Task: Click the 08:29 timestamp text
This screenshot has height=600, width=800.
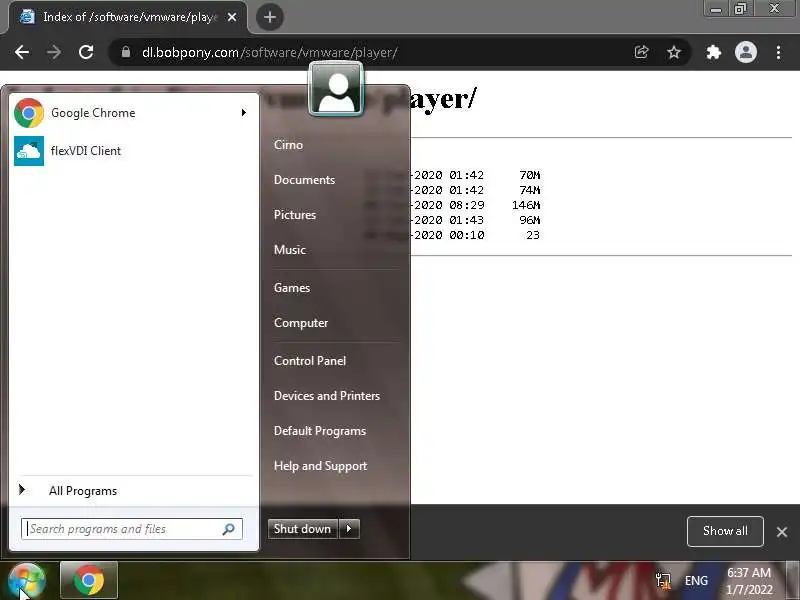Action: coord(467,205)
